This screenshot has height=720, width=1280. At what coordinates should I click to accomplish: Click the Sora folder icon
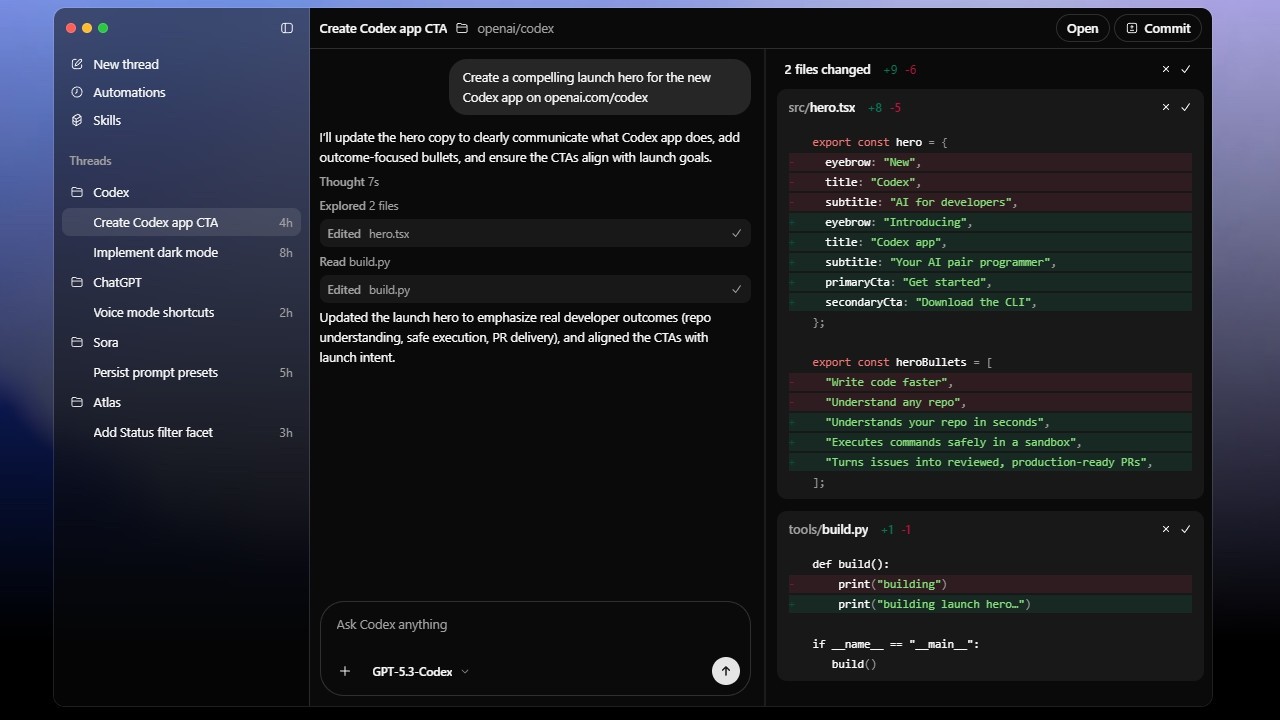tap(77, 342)
